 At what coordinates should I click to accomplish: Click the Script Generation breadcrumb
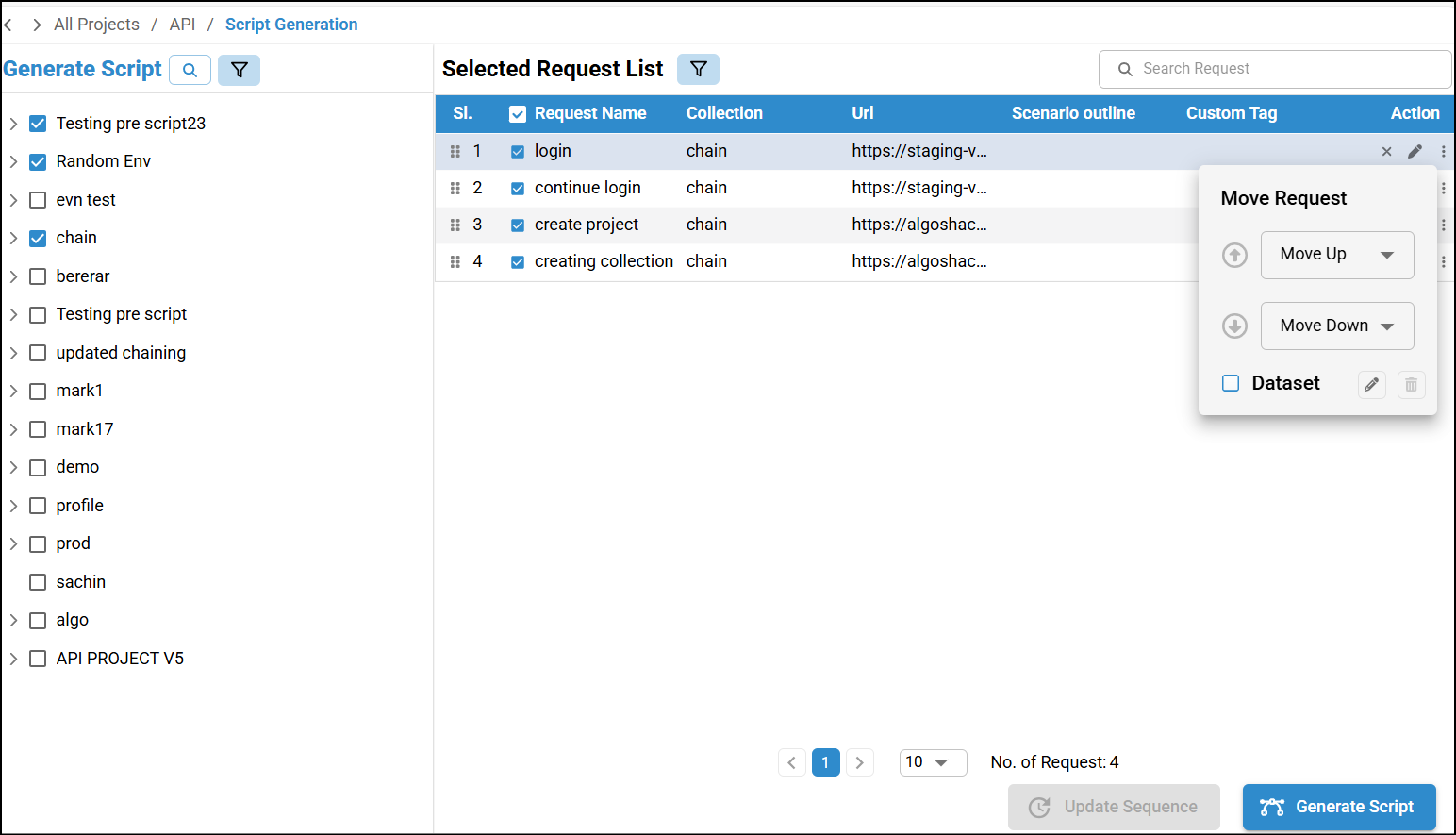click(x=291, y=25)
